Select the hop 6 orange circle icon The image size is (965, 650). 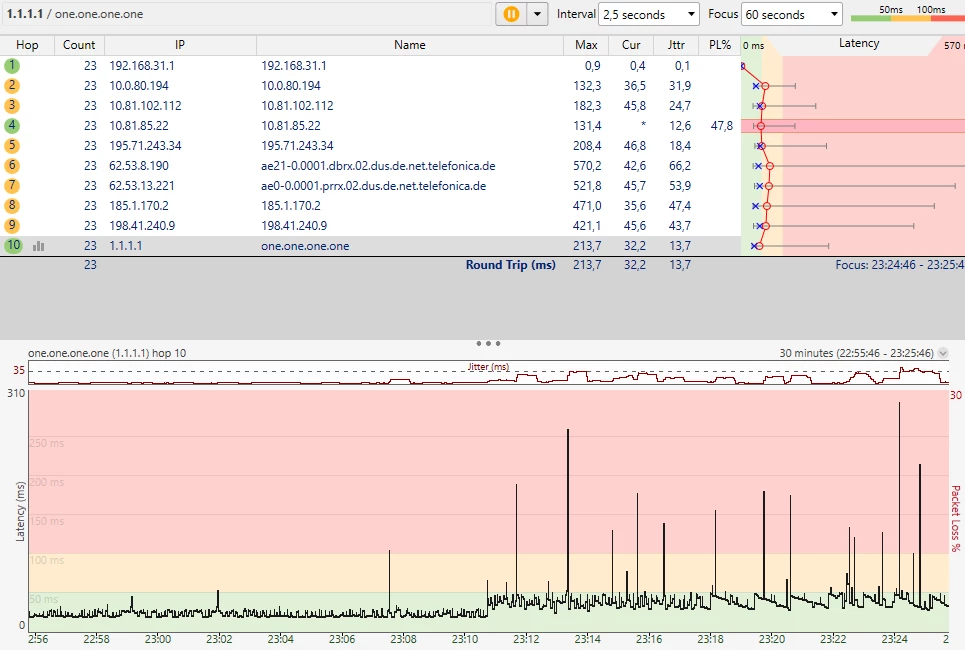[12, 165]
